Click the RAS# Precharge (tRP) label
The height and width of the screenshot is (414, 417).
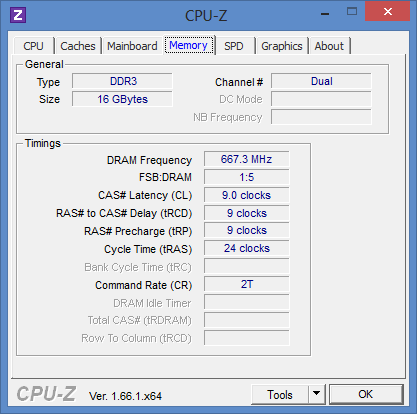(138, 231)
